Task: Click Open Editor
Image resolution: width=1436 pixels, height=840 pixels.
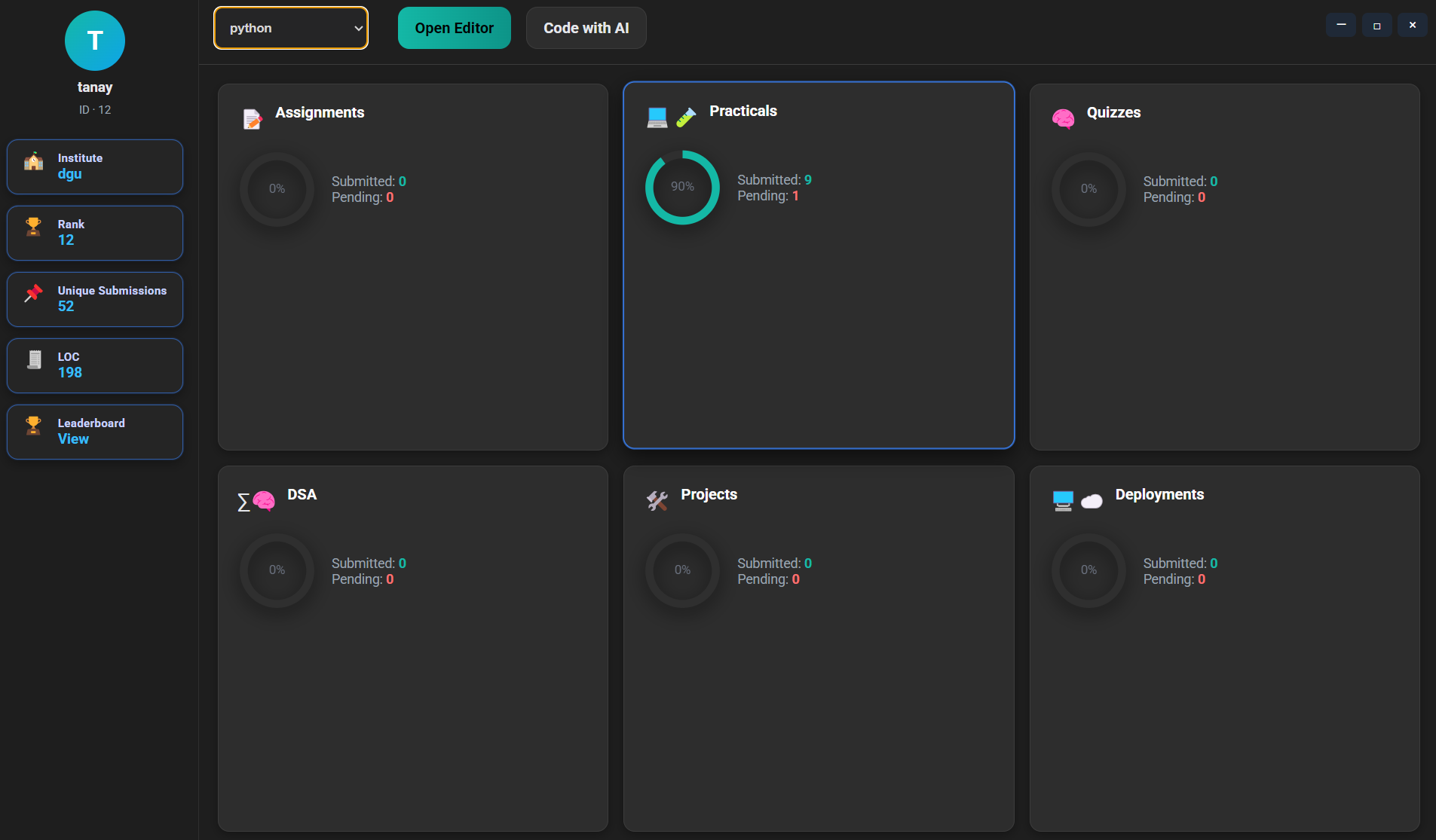Action: pos(454,28)
